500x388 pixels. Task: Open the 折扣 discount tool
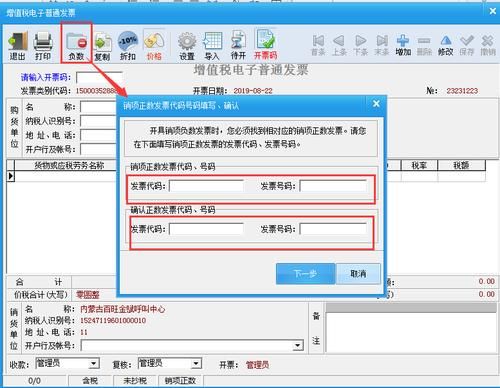pos(128,46)
